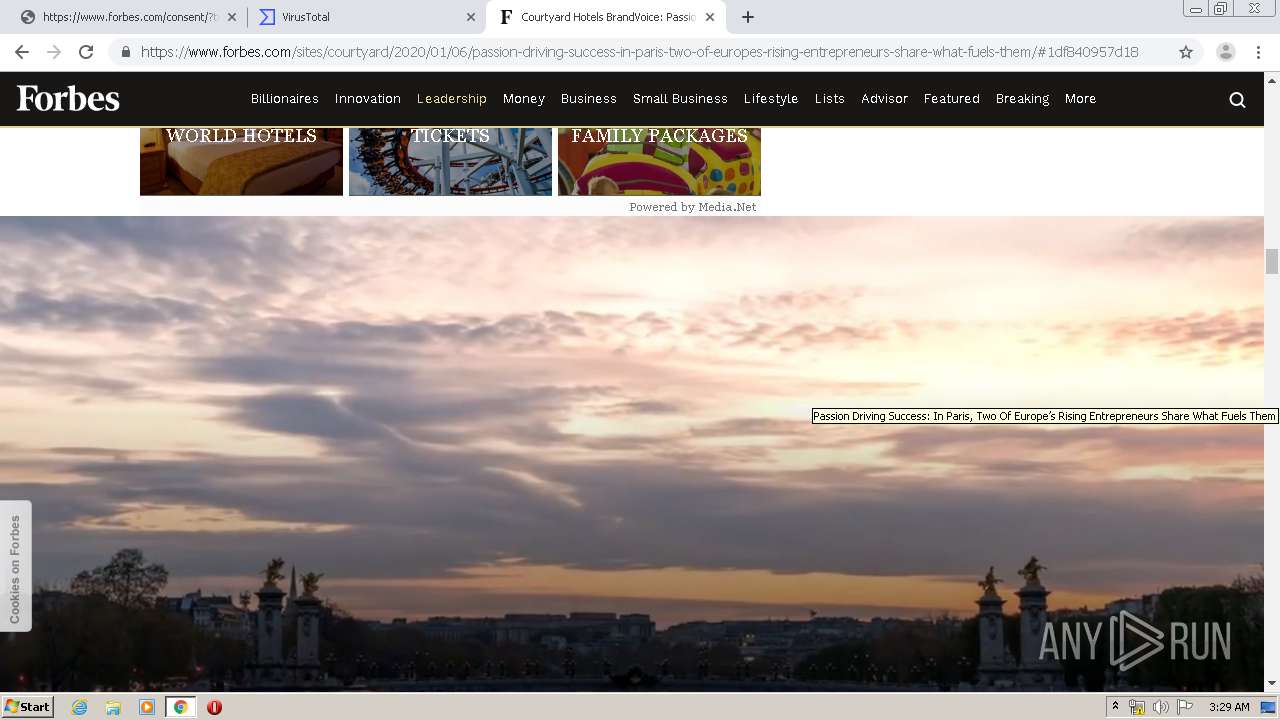Open the Lifestyle menu
Screen dimensions: 1280x720
click(771, 99)
